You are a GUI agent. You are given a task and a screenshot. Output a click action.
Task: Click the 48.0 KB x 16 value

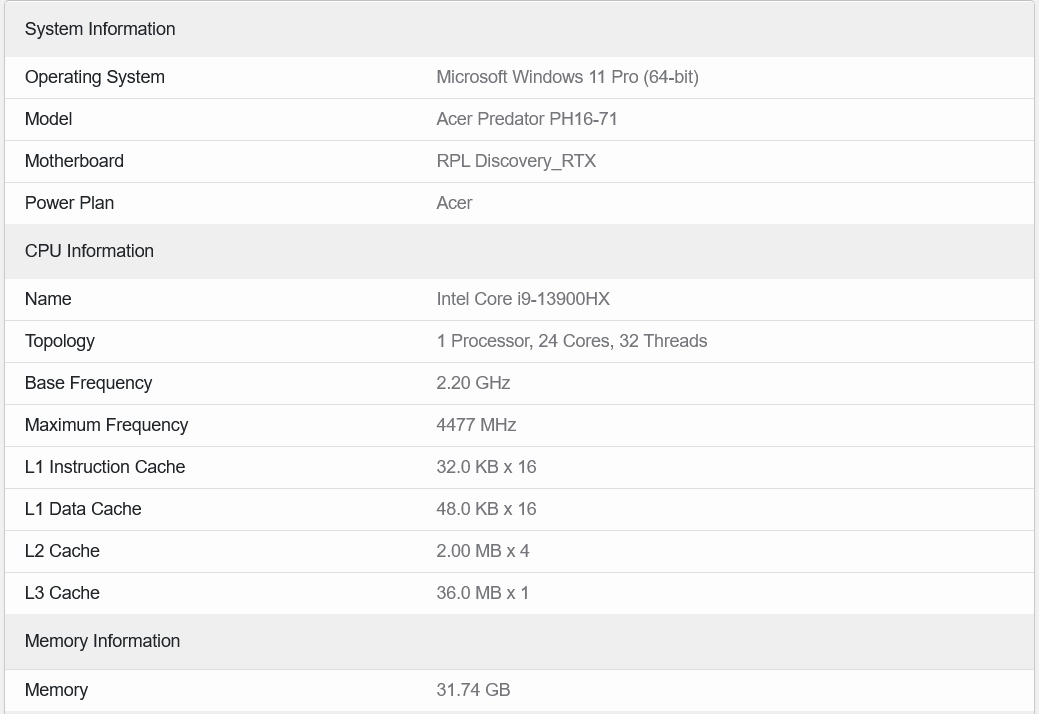[x=486, y=509]
